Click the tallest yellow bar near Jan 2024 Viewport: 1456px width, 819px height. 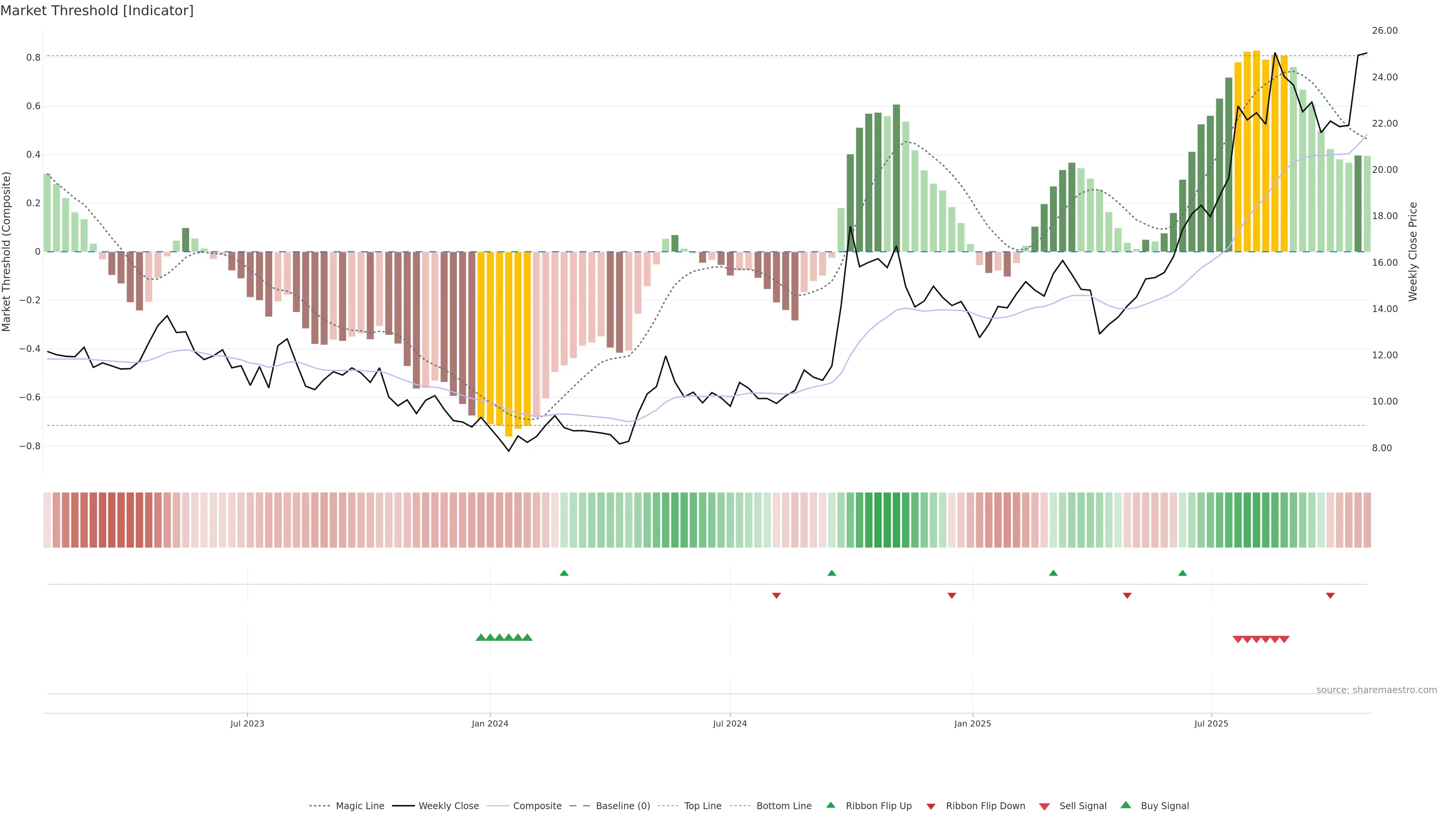(509, 344)
